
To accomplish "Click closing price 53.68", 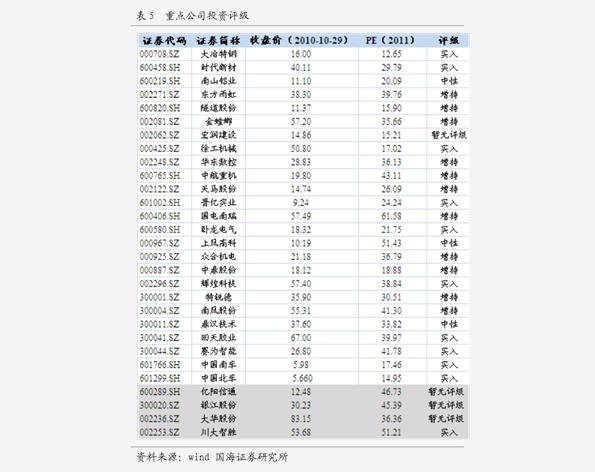I will 301,433.
